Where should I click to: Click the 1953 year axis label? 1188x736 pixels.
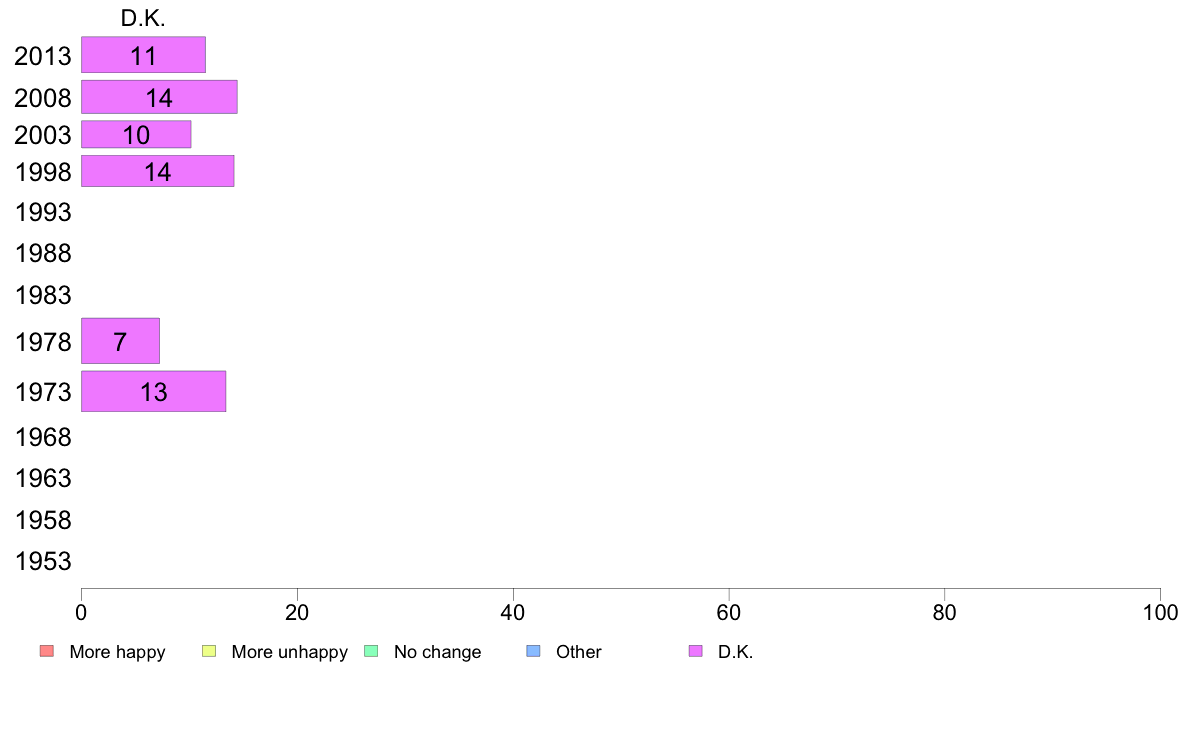tap(43, 561)
